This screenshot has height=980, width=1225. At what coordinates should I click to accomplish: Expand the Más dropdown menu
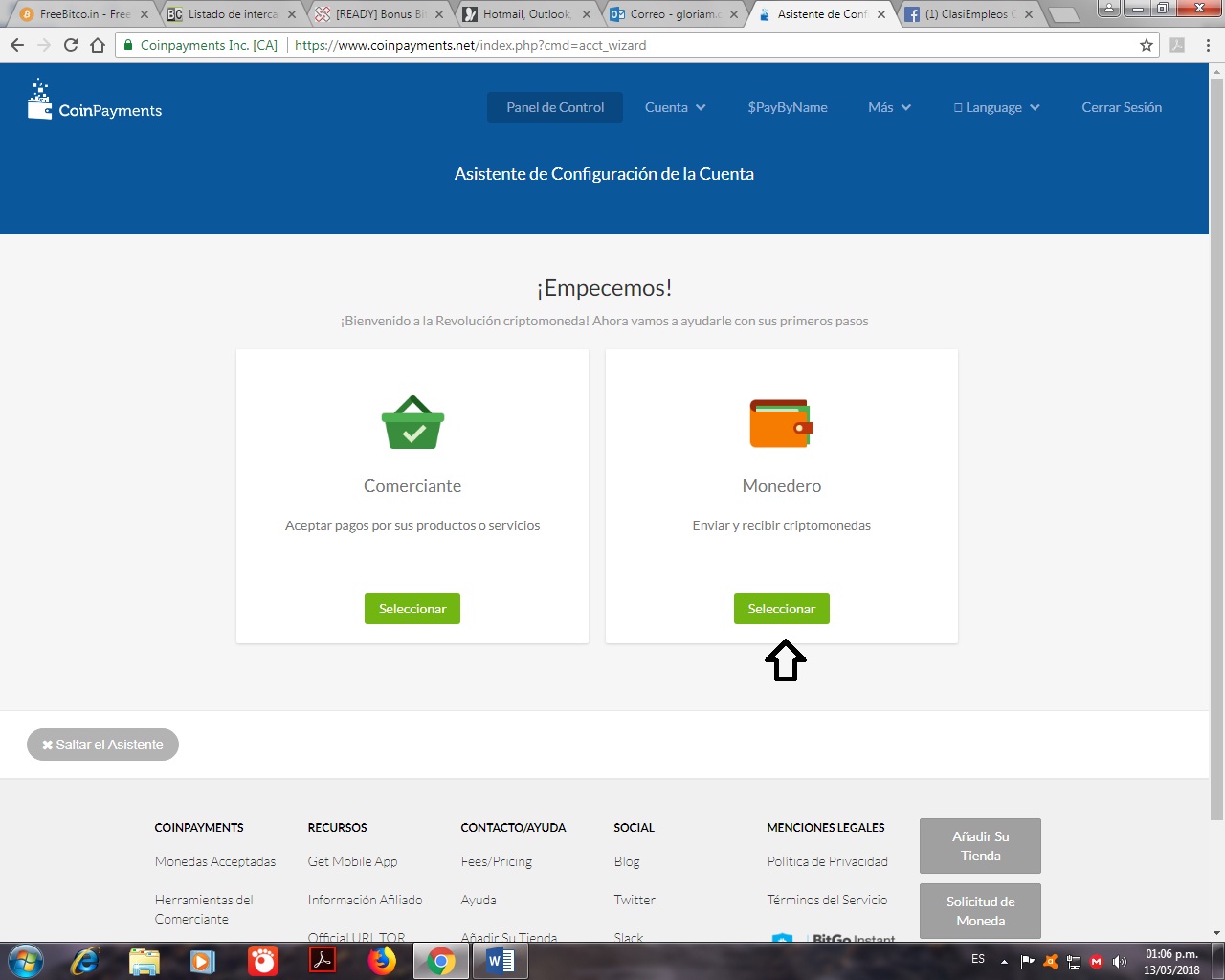coord(889,107)
